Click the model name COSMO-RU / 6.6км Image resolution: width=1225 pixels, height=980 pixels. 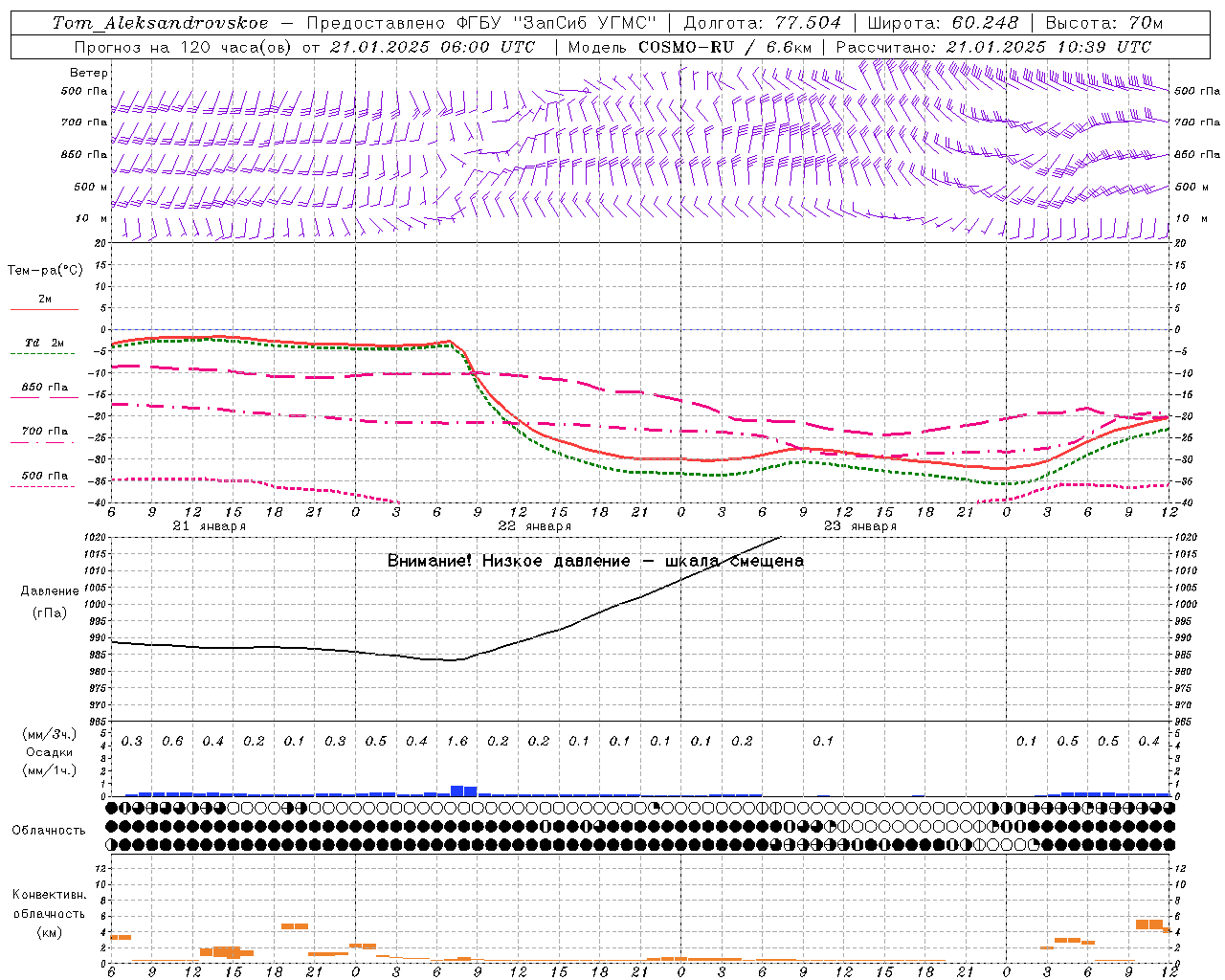tap(725, 47)
